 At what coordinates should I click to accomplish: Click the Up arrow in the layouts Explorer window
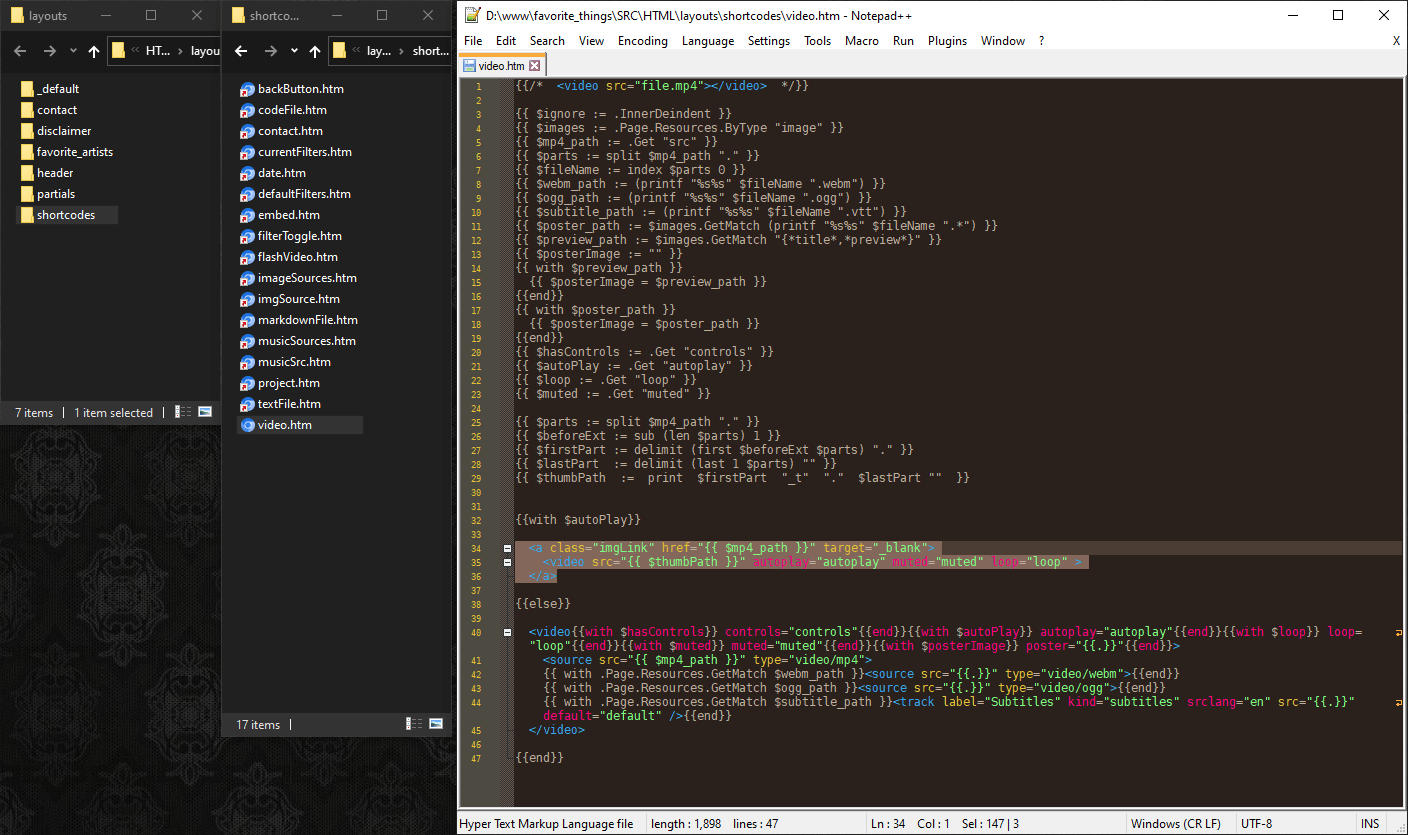[x=94, y=51]
